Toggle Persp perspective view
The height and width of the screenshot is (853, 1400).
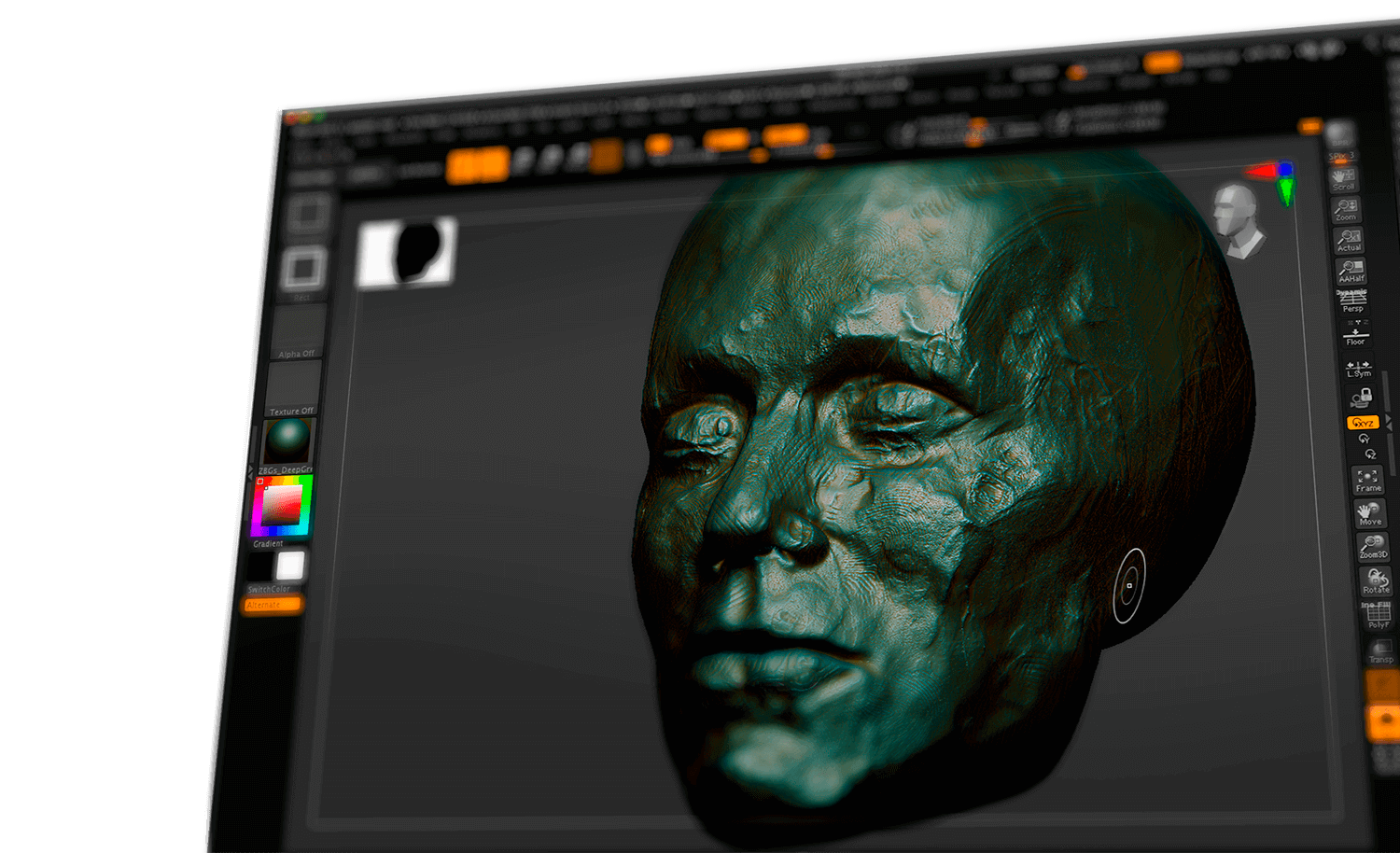click(1352, 301)
